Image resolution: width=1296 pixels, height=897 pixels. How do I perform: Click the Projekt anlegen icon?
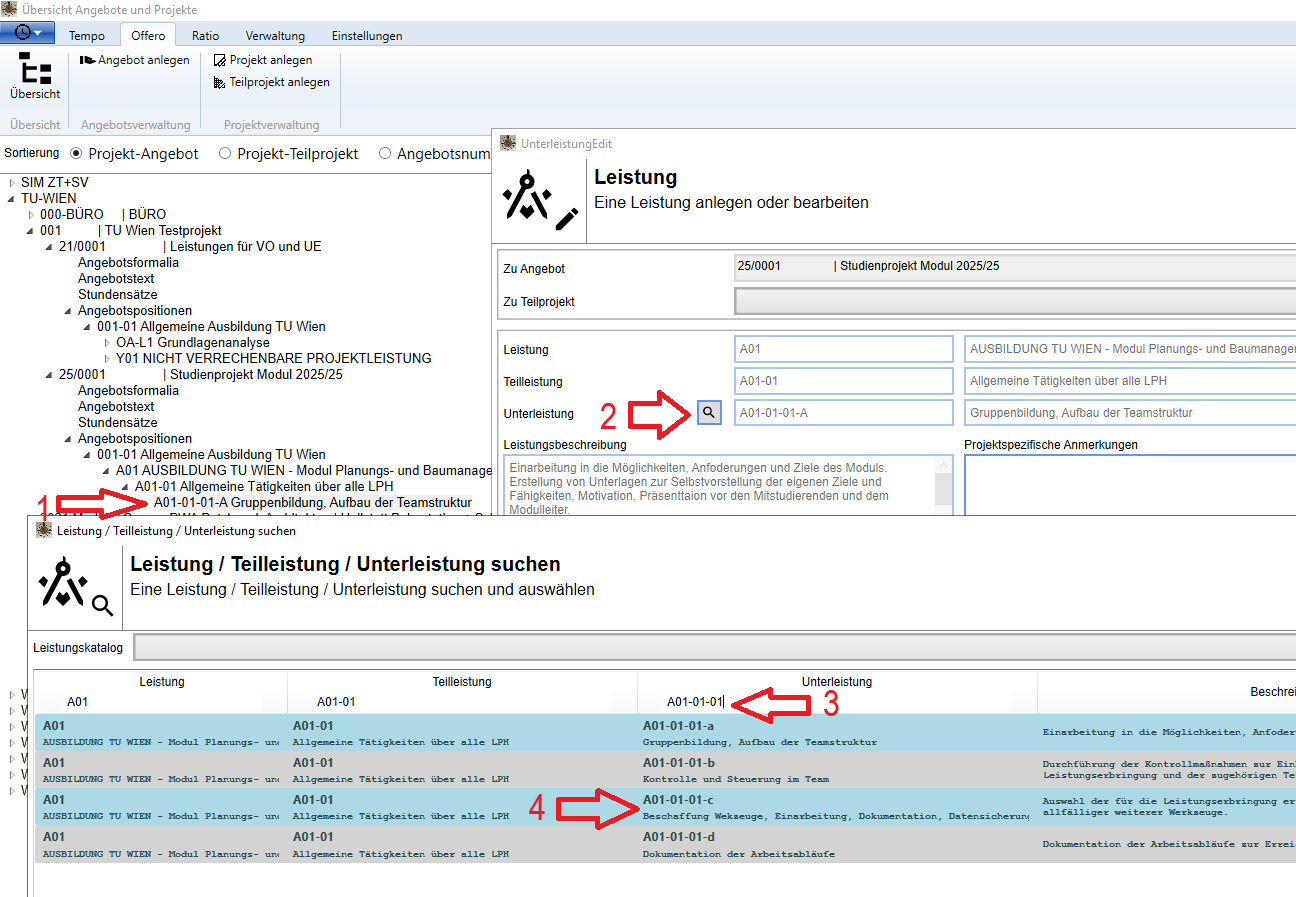pyautogui.click(x=219, y=60)
